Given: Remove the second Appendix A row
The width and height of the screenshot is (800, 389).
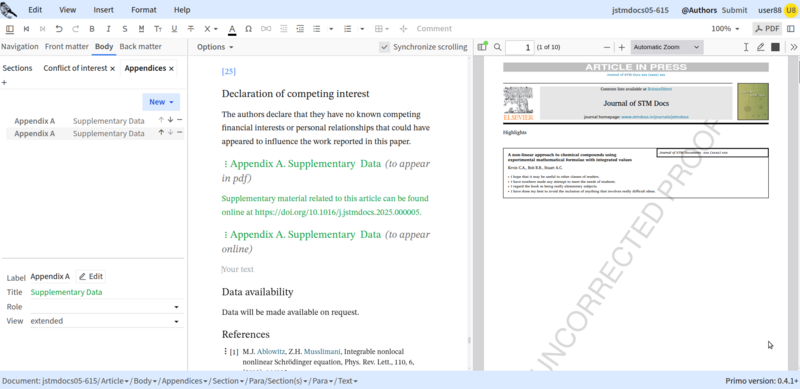Looking at the screenshot, I should point(180,132).
